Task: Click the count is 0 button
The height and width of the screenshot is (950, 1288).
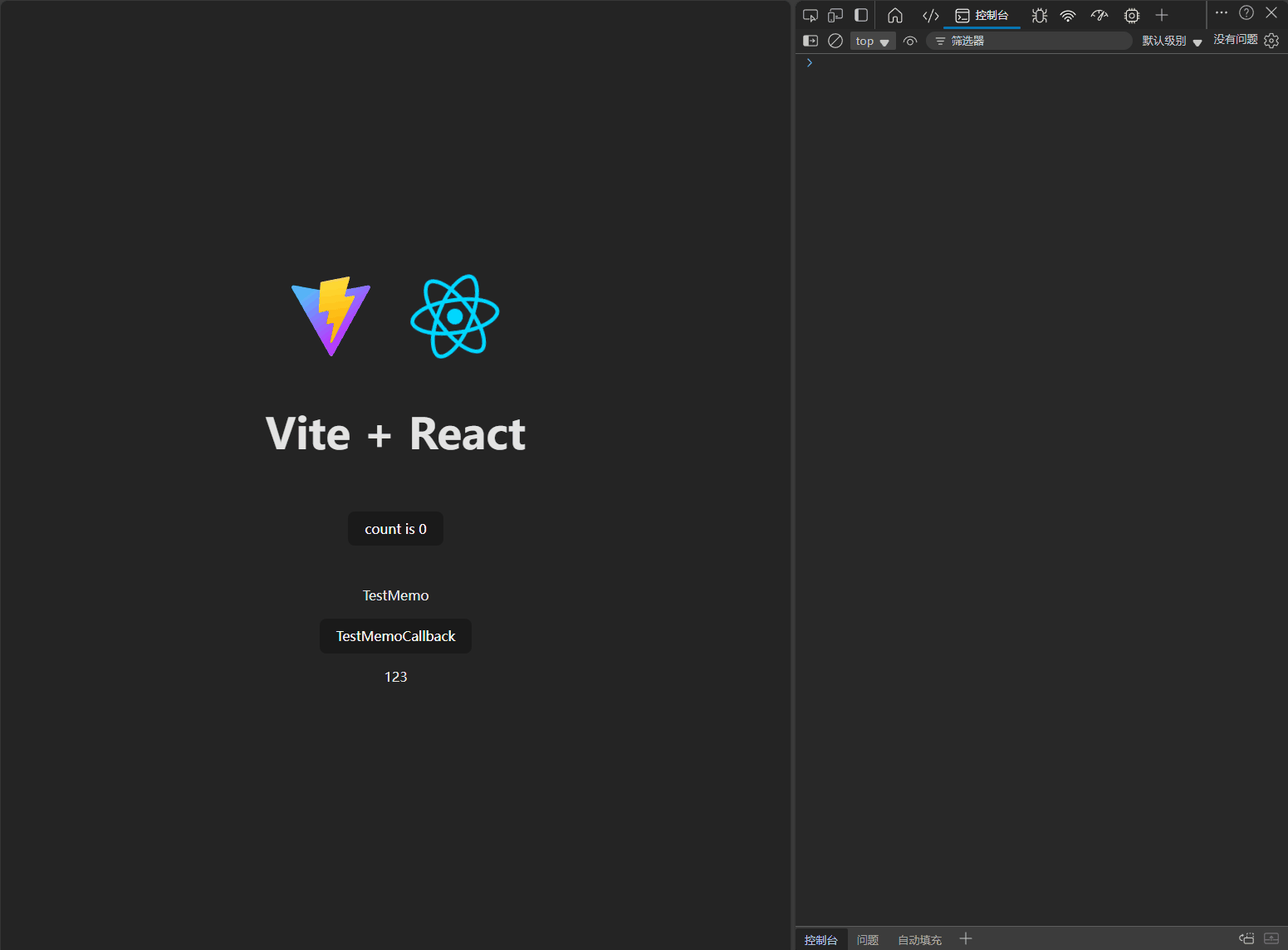Action: click(395, 528)
